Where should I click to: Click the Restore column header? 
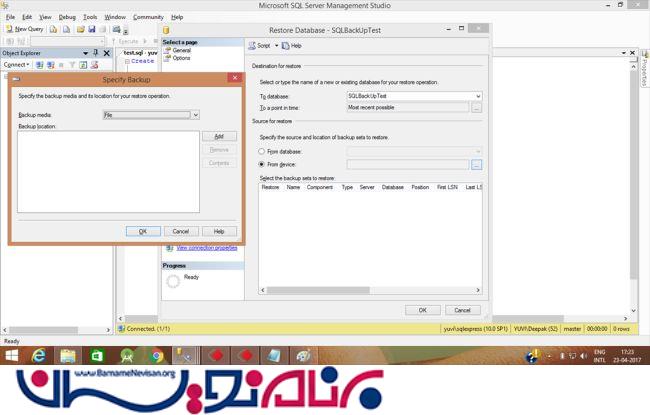coord(270,187)
